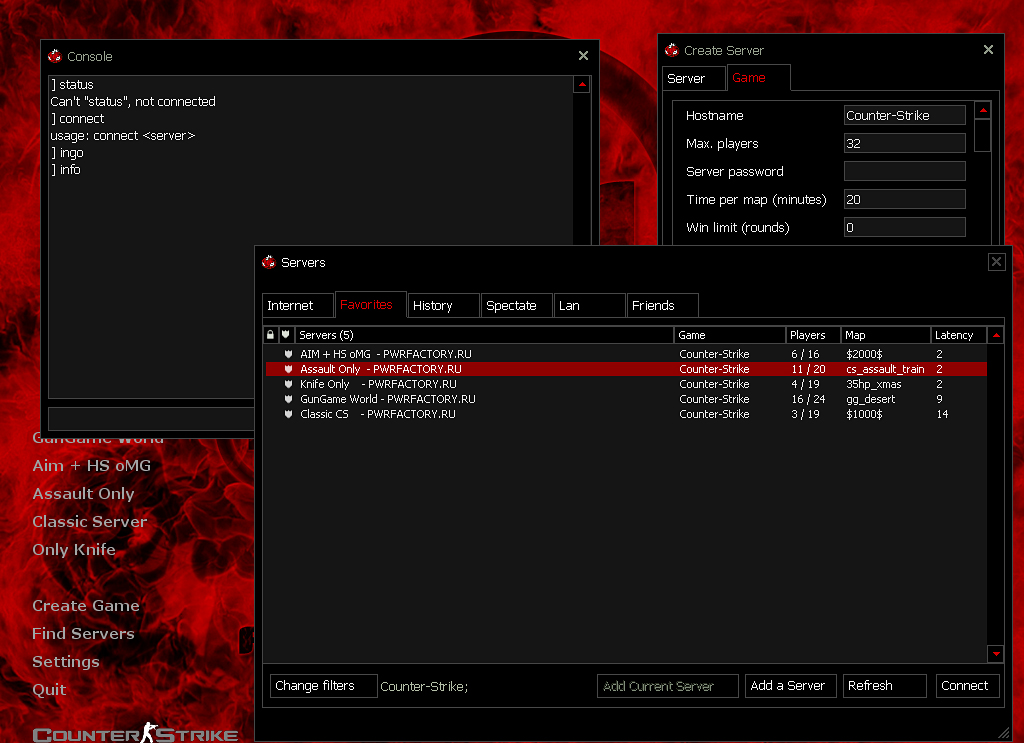Click Only Knife main menu link
1024x743 pixels.
74,550
